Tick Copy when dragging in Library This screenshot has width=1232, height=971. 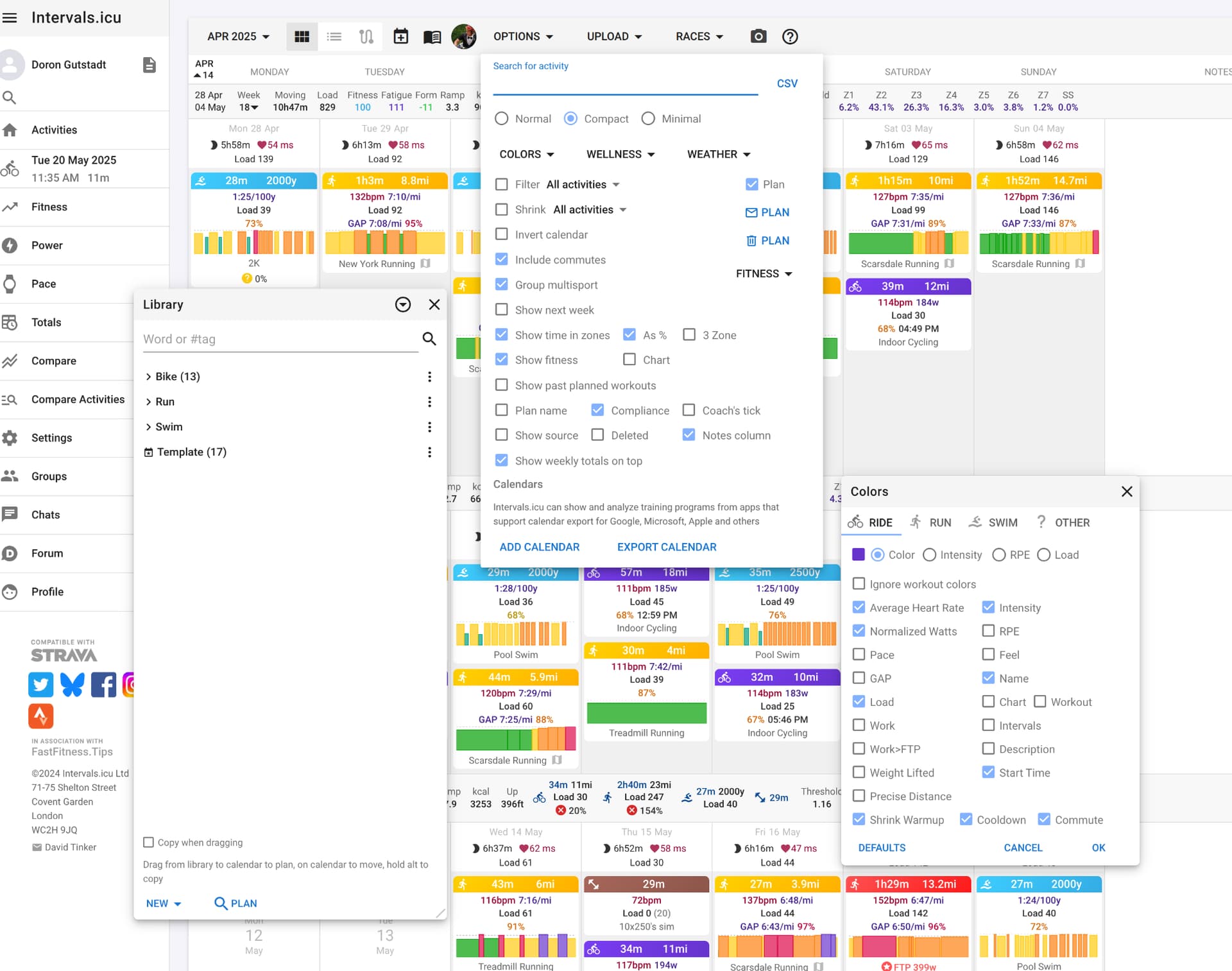click(148, 842)
